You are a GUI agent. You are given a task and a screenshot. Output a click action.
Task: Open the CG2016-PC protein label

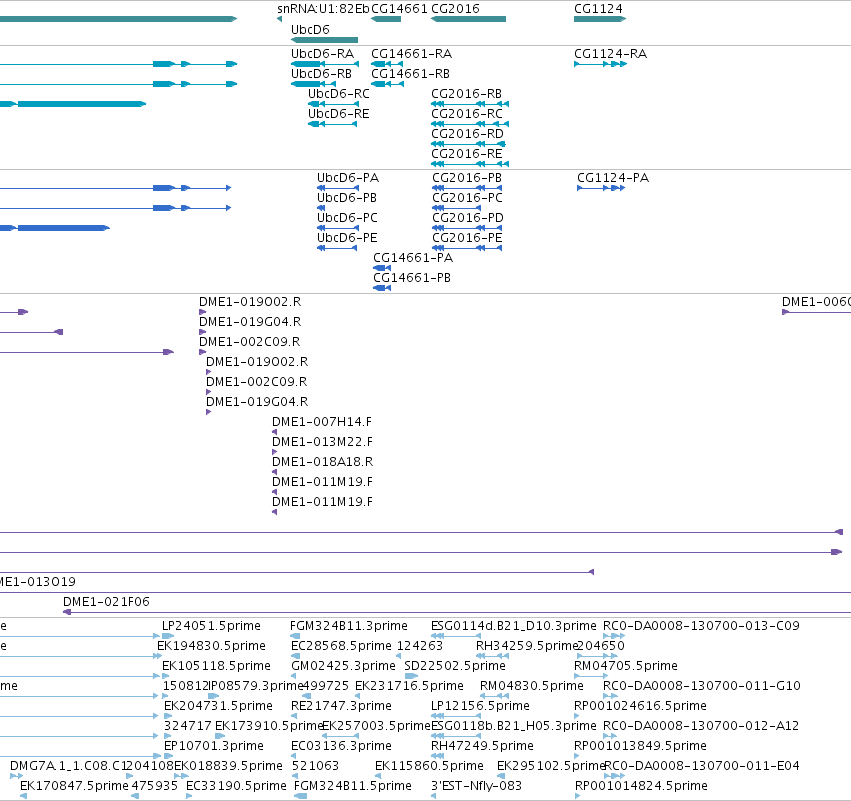[x=467, y=198]
